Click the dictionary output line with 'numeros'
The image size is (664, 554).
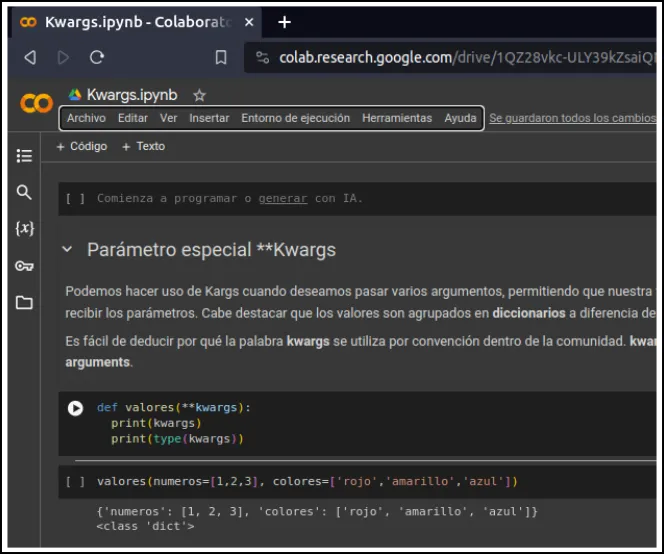coord(317,512)
